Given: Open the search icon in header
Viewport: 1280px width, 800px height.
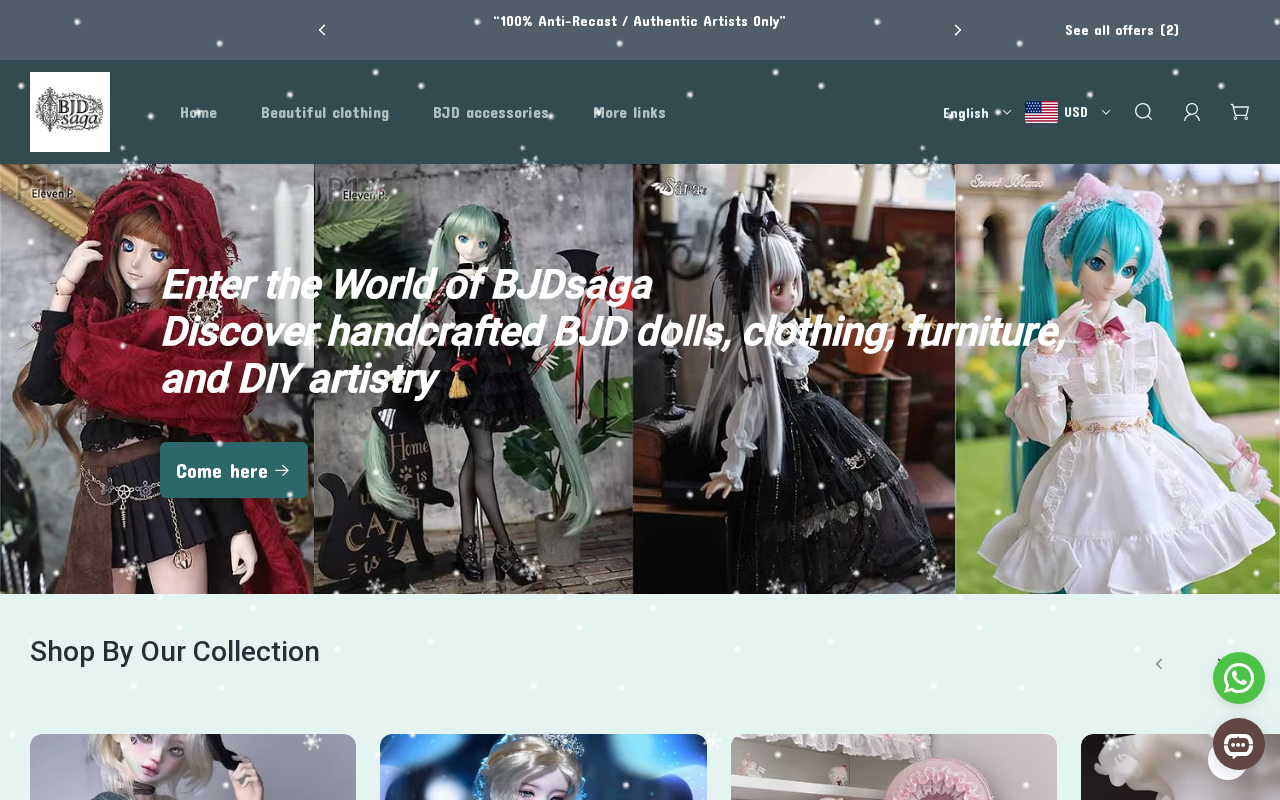Looking at the screenshot, I should pos(1144,112).
